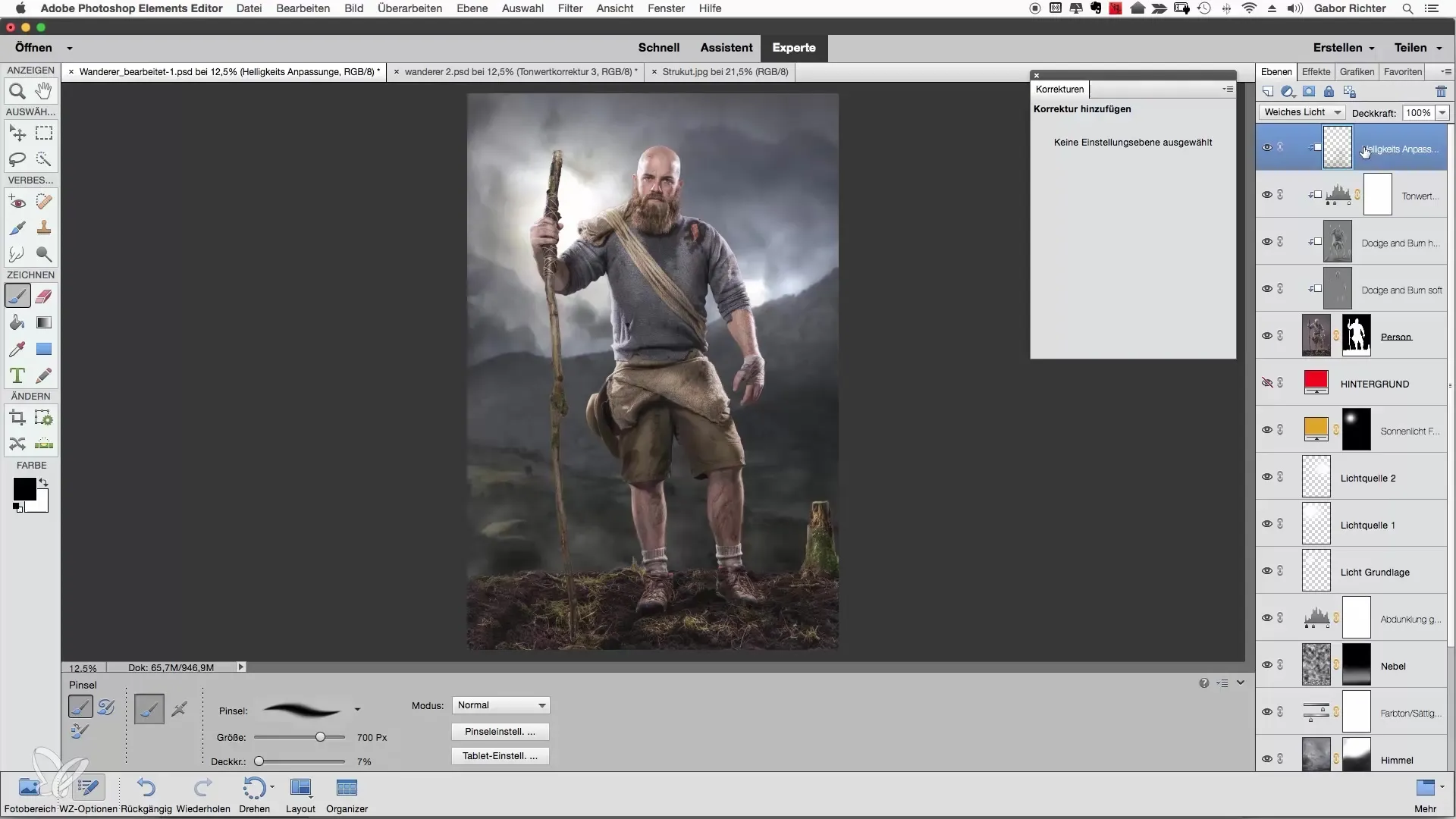Switch to the Grafiken tab
The image size is (1456, 819).
pyautogui.click(x=1357, y=72)
